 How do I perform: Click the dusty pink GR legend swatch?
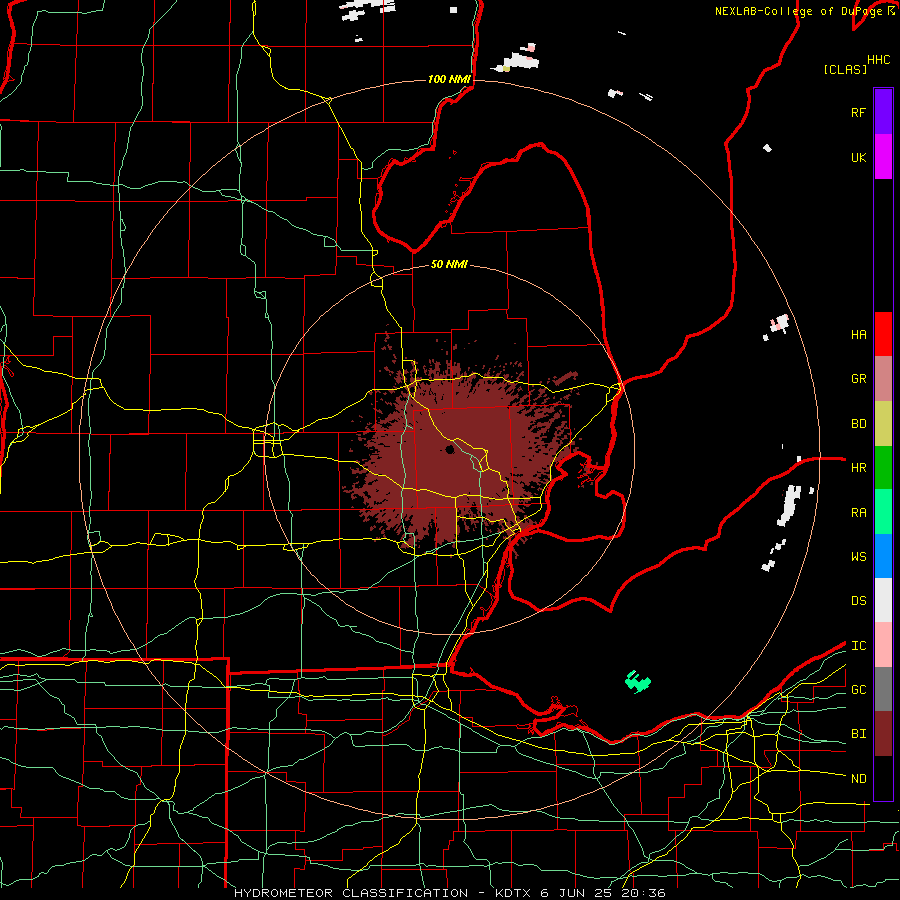click(x=883, y=379)
